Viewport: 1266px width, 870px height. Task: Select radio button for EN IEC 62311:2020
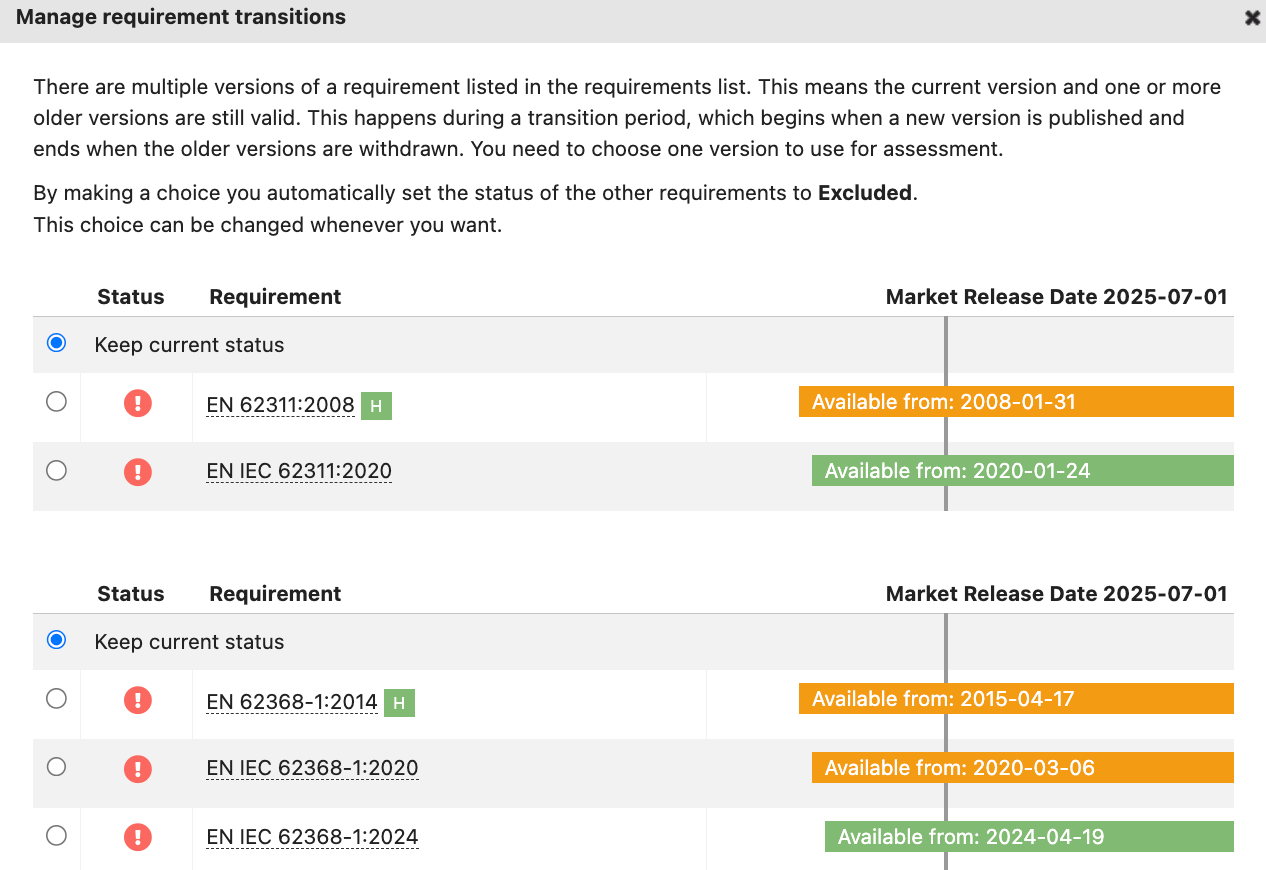pos(57,470)
